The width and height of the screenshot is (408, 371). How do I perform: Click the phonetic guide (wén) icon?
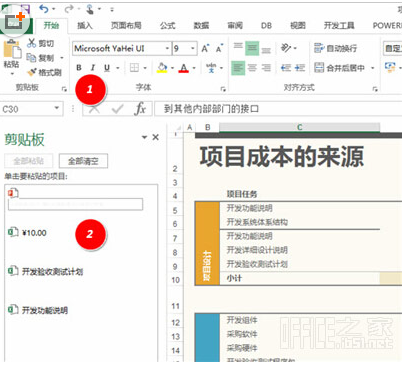pos(211,68)
